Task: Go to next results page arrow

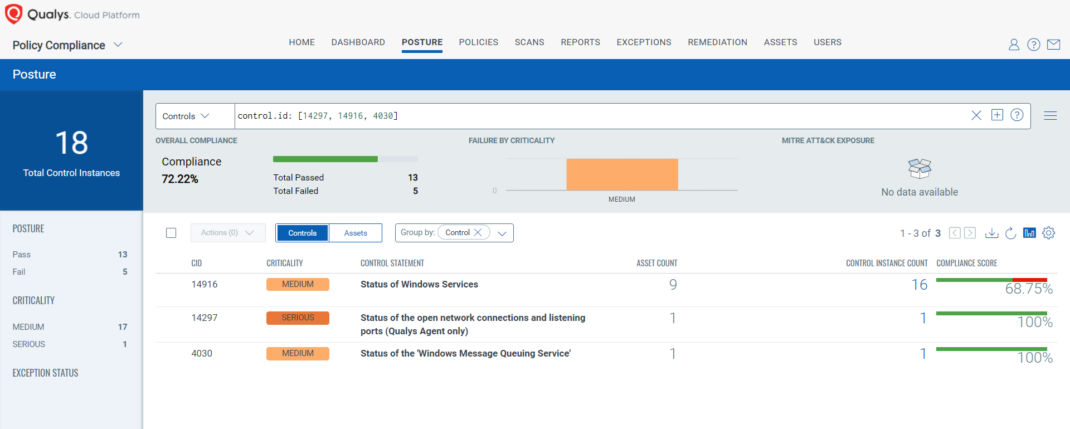Action: pyautogui.click(x=970, y=233)
